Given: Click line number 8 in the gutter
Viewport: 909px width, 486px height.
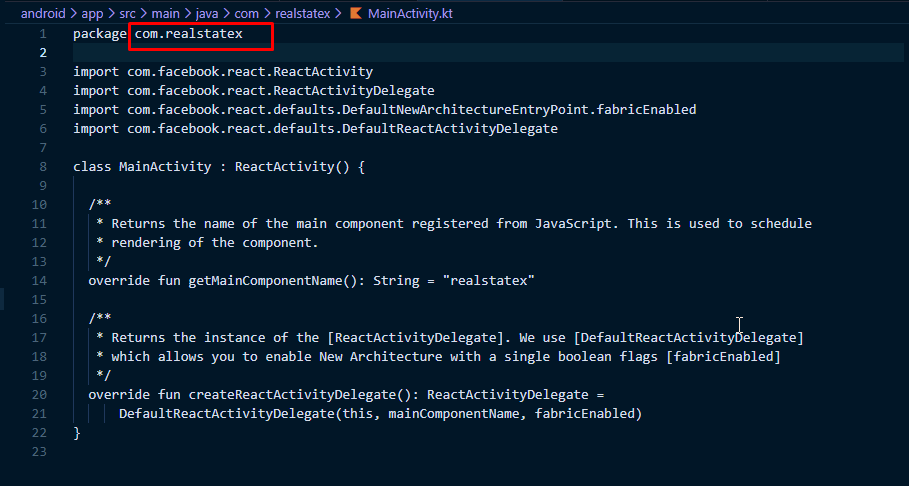Looking at the screenshot, I should (x=43, y=167).
